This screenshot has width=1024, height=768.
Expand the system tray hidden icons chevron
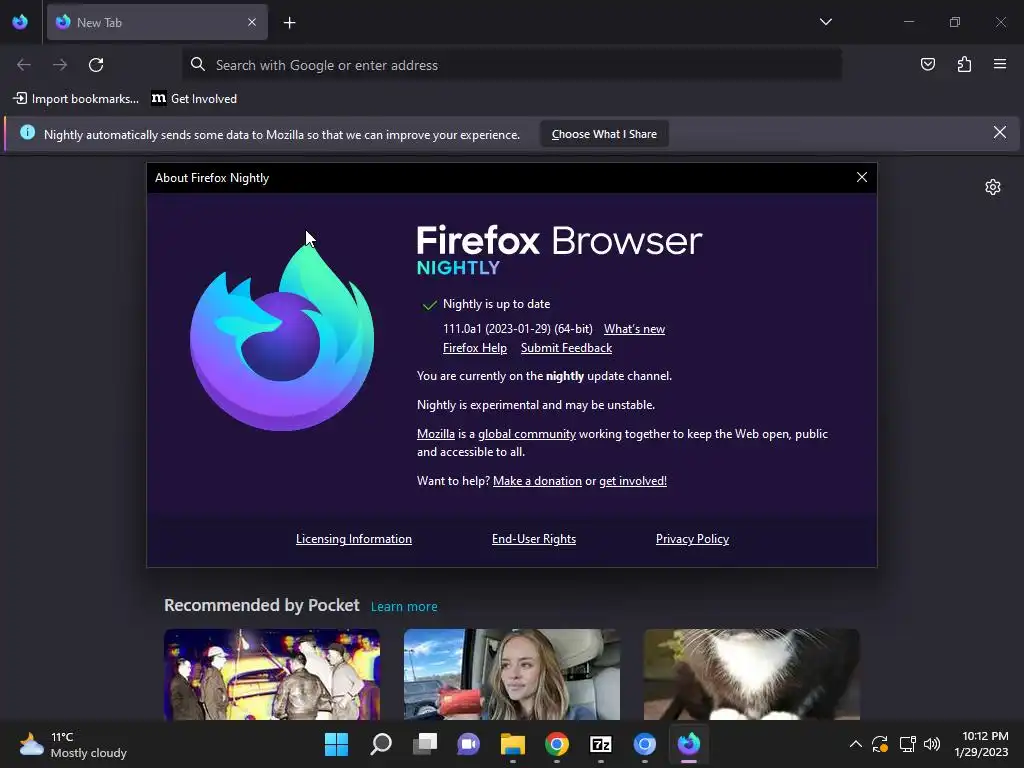855,744
